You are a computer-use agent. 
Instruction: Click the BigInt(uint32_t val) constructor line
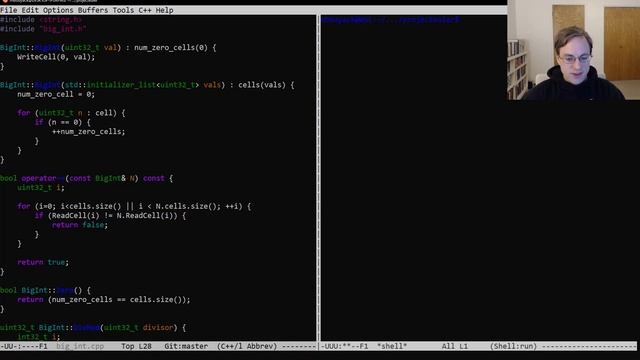108,48
